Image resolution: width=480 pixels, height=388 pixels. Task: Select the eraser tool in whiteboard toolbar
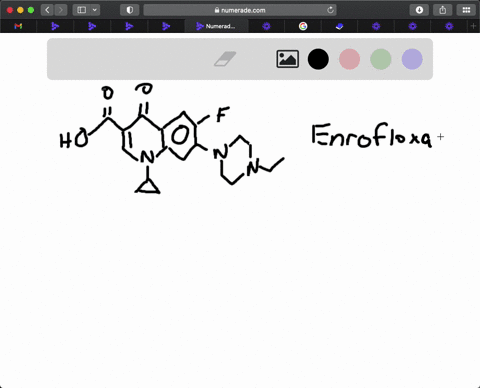(225, 59)
